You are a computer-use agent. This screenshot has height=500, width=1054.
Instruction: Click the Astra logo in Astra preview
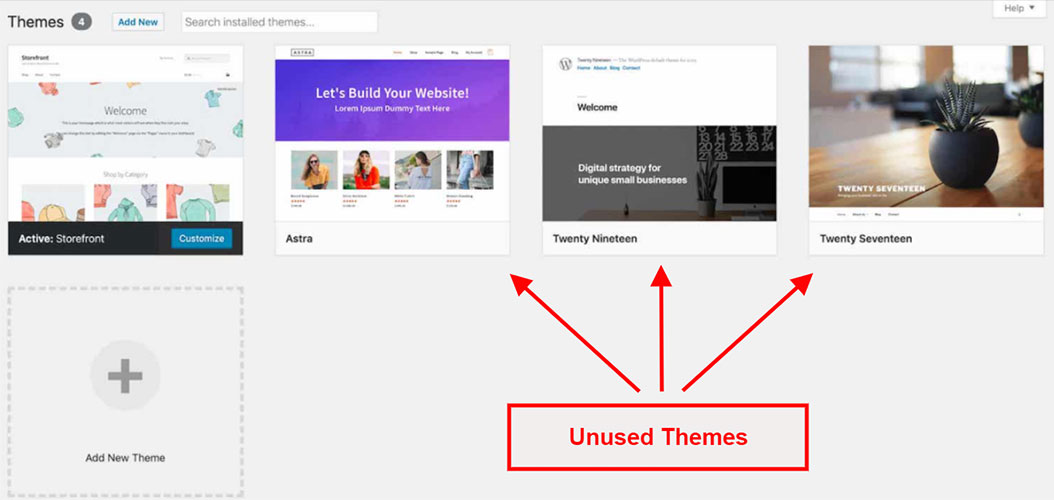[302, 52]
